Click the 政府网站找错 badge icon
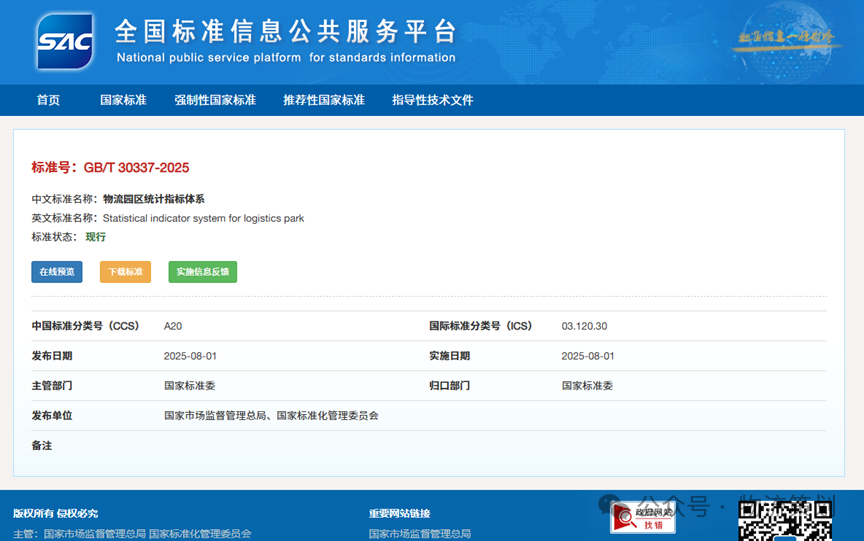Image resolution: width=864 pixels, height=541 pixels. [x=643, y=518]
